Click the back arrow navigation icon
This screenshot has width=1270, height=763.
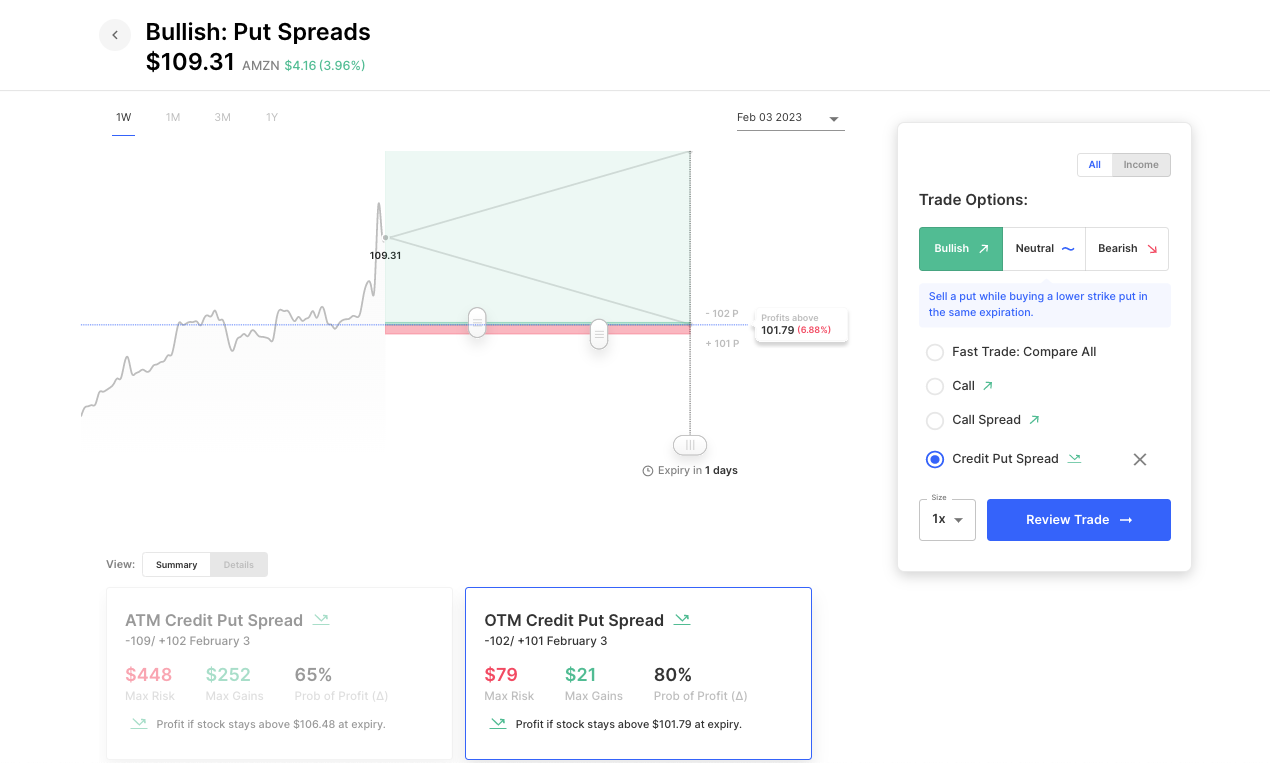click(114, 34)
